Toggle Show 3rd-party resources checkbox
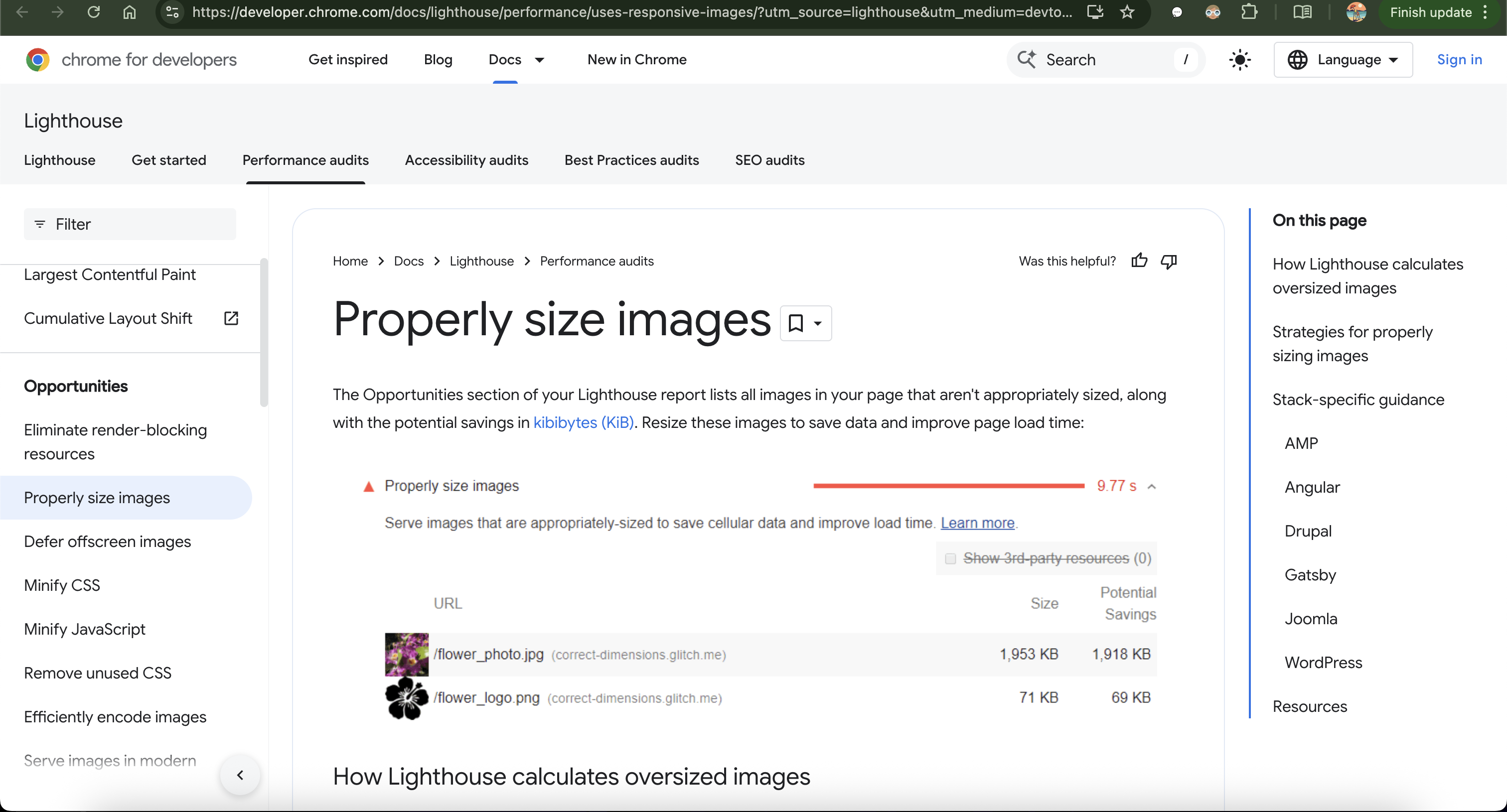This screenshot has width=1507, height=812. 950,559
